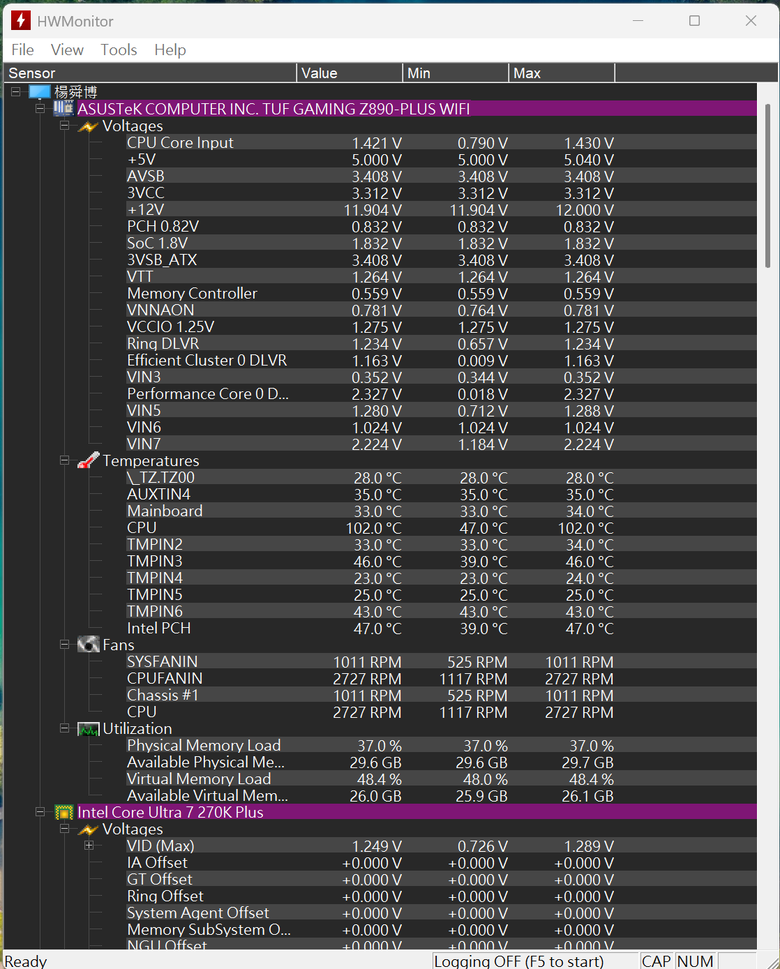The height and width of the screenshot is (969, 780).
Task: Click the Logging OFF status bar text
Action: point(519,961)
